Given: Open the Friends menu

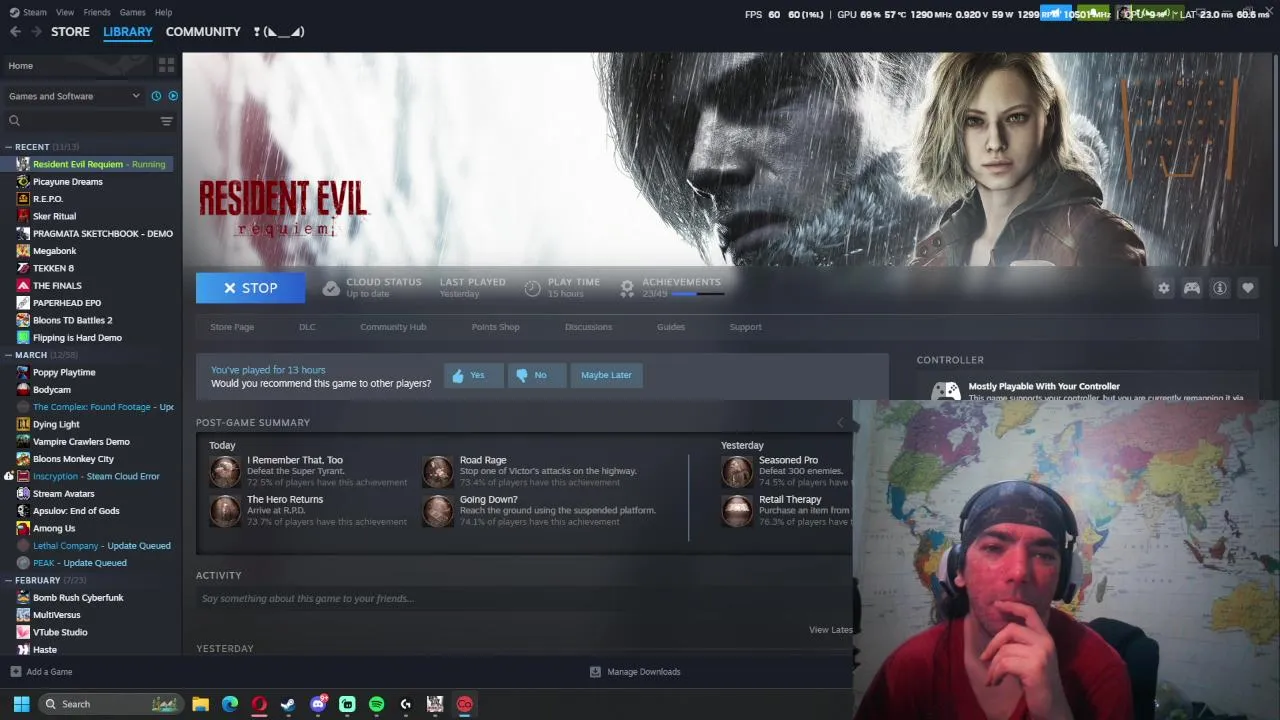Looking at the screenshot, I should point(97,12).
